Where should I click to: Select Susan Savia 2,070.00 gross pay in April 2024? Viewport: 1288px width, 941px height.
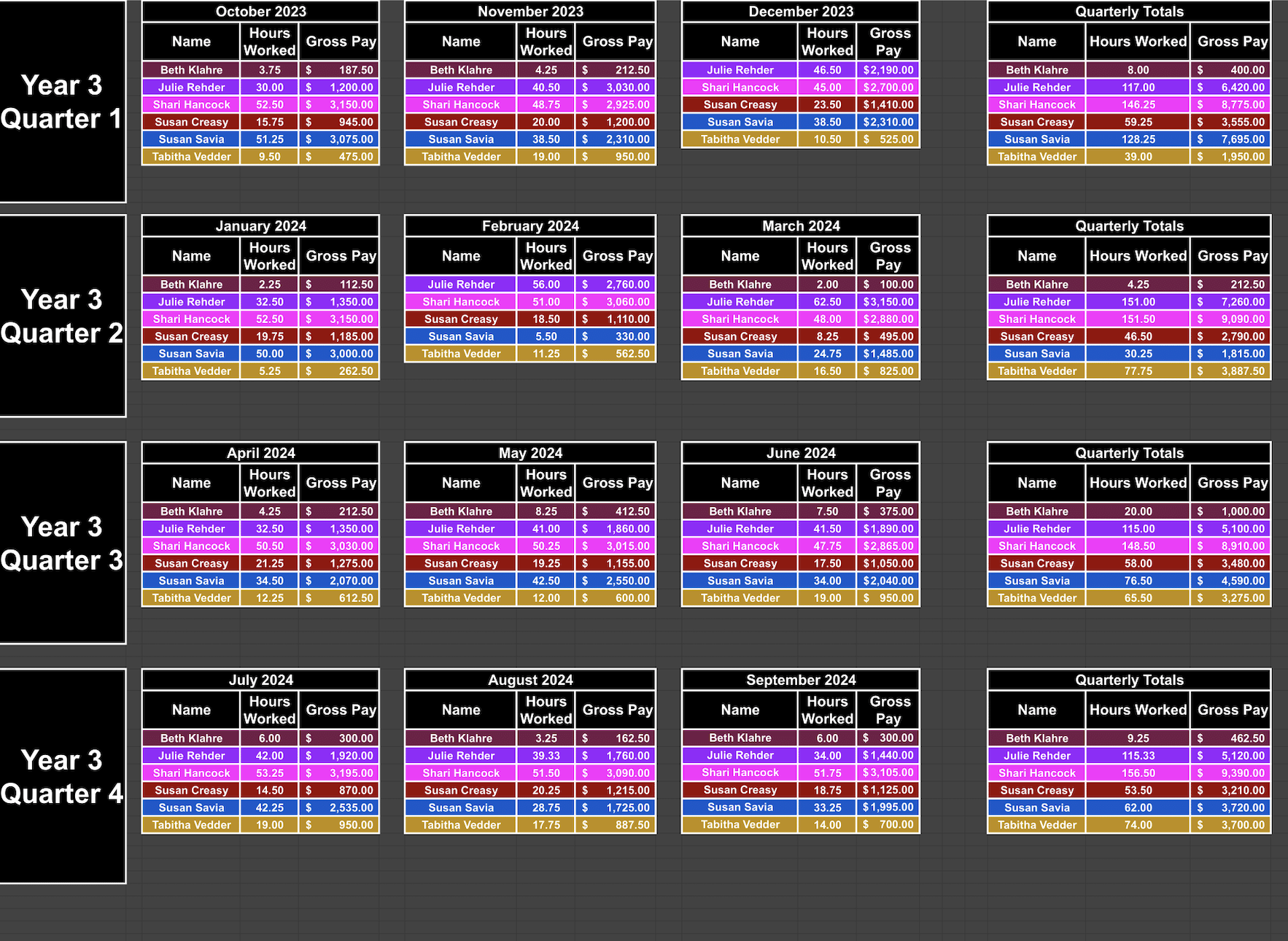click(x=339, y=581)
